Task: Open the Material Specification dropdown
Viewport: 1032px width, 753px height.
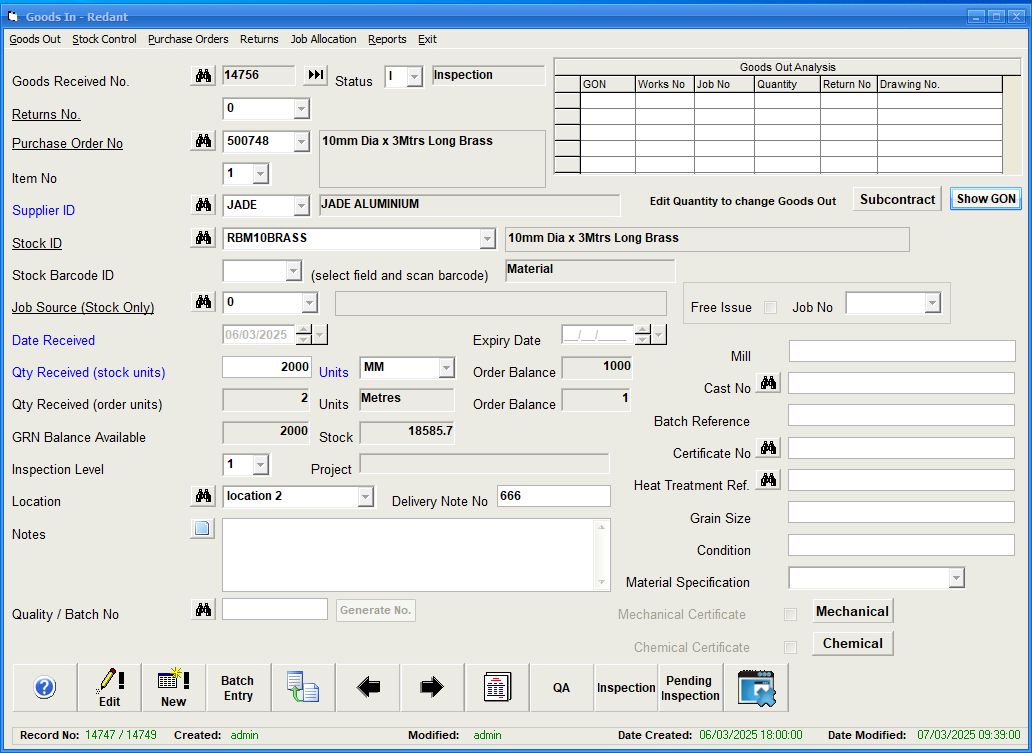Action: [956, 578]
